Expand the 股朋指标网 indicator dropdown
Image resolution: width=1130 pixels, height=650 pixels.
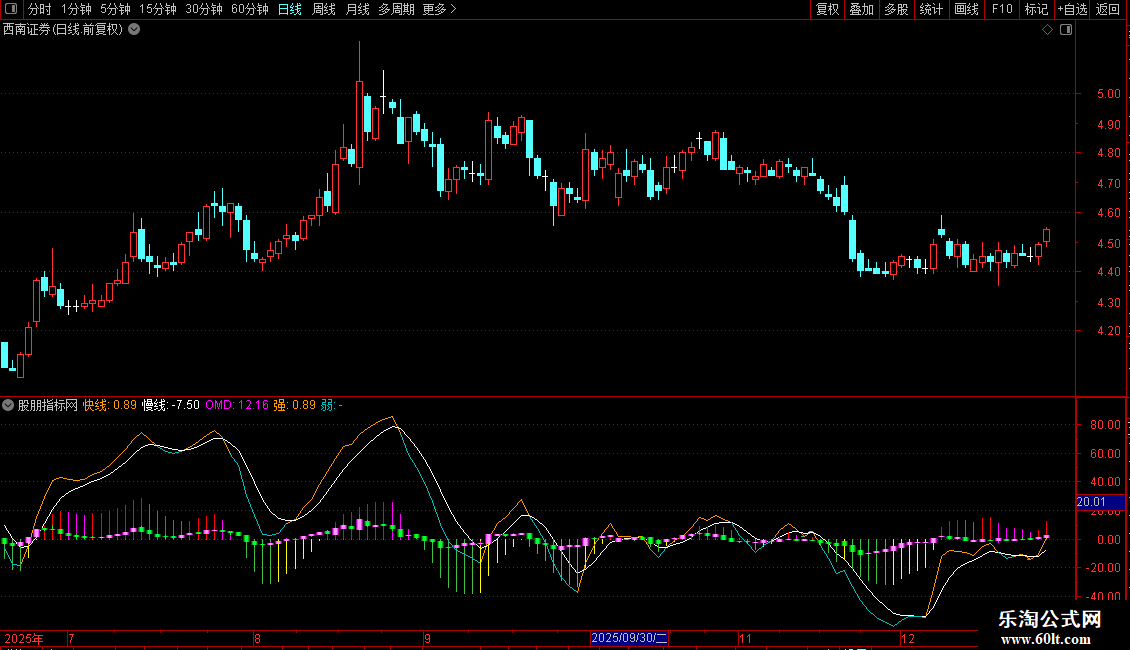[9, 406]
